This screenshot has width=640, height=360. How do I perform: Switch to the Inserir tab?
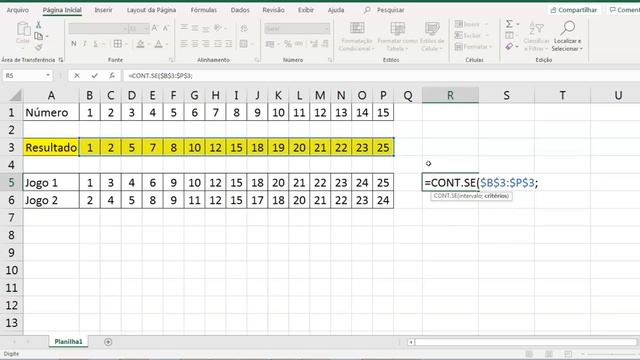click(103, 10)
